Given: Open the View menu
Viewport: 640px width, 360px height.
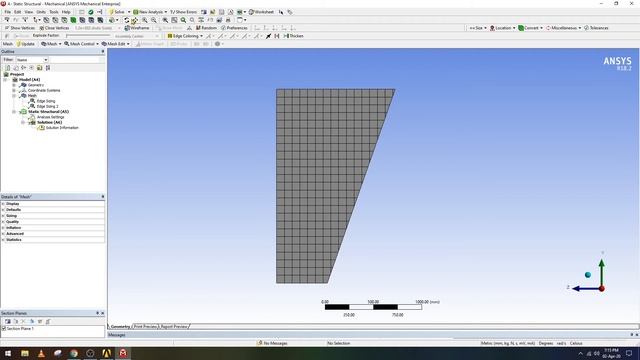Looking at the screenshot, I should click(29, 12).
